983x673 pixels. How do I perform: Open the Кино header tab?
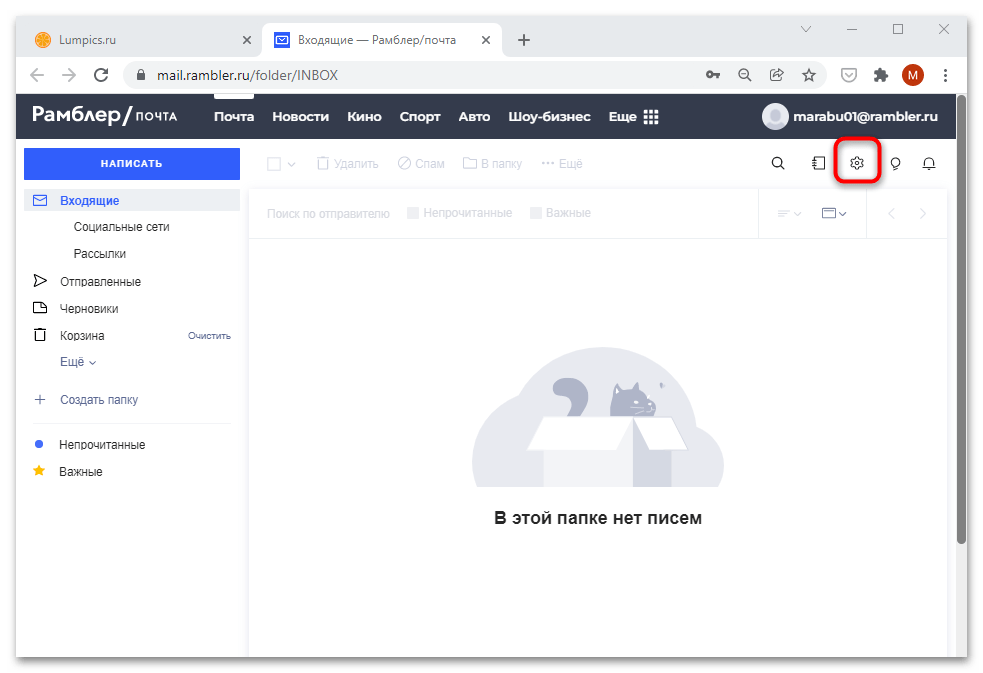tap(364, 117)
